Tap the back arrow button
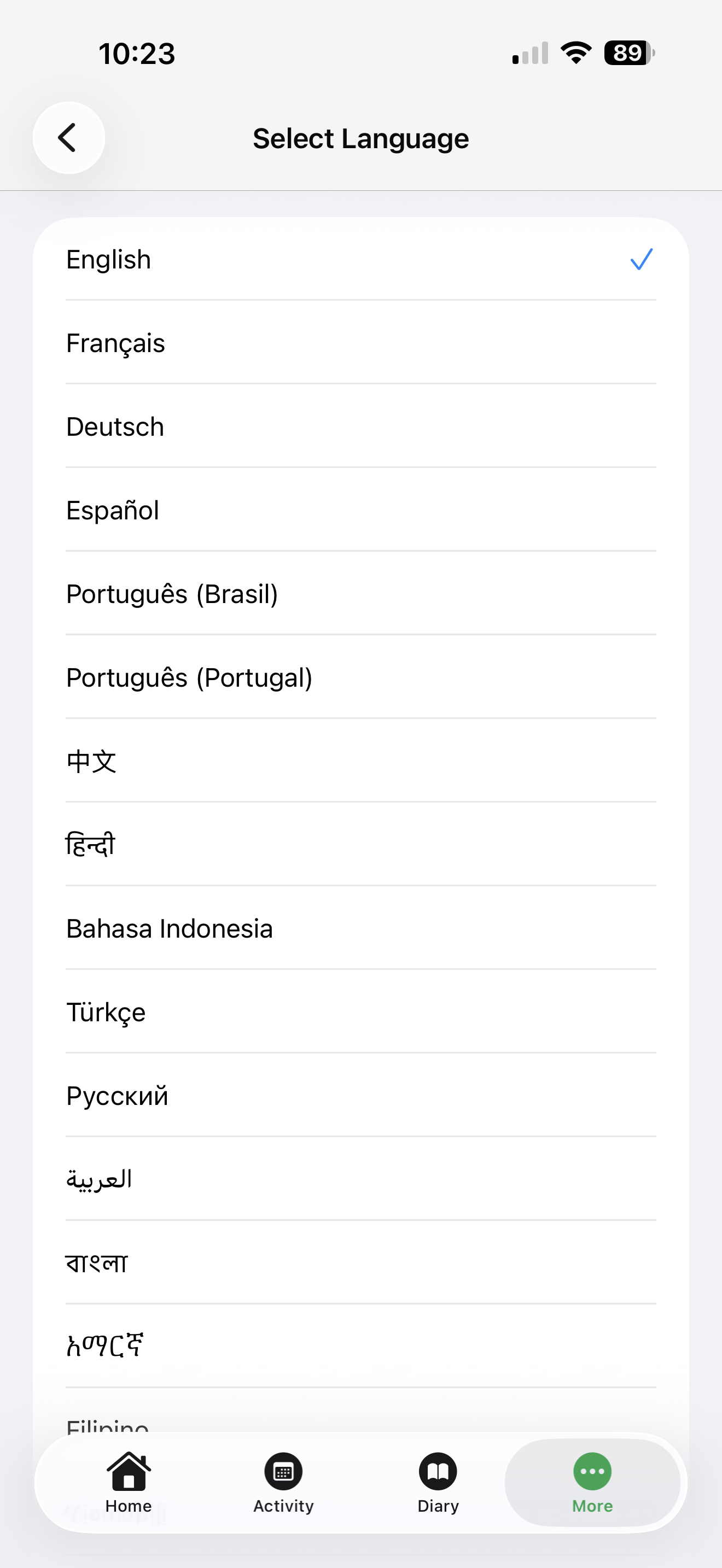Viewport: 722px width, 1568px height. (68, 138)
